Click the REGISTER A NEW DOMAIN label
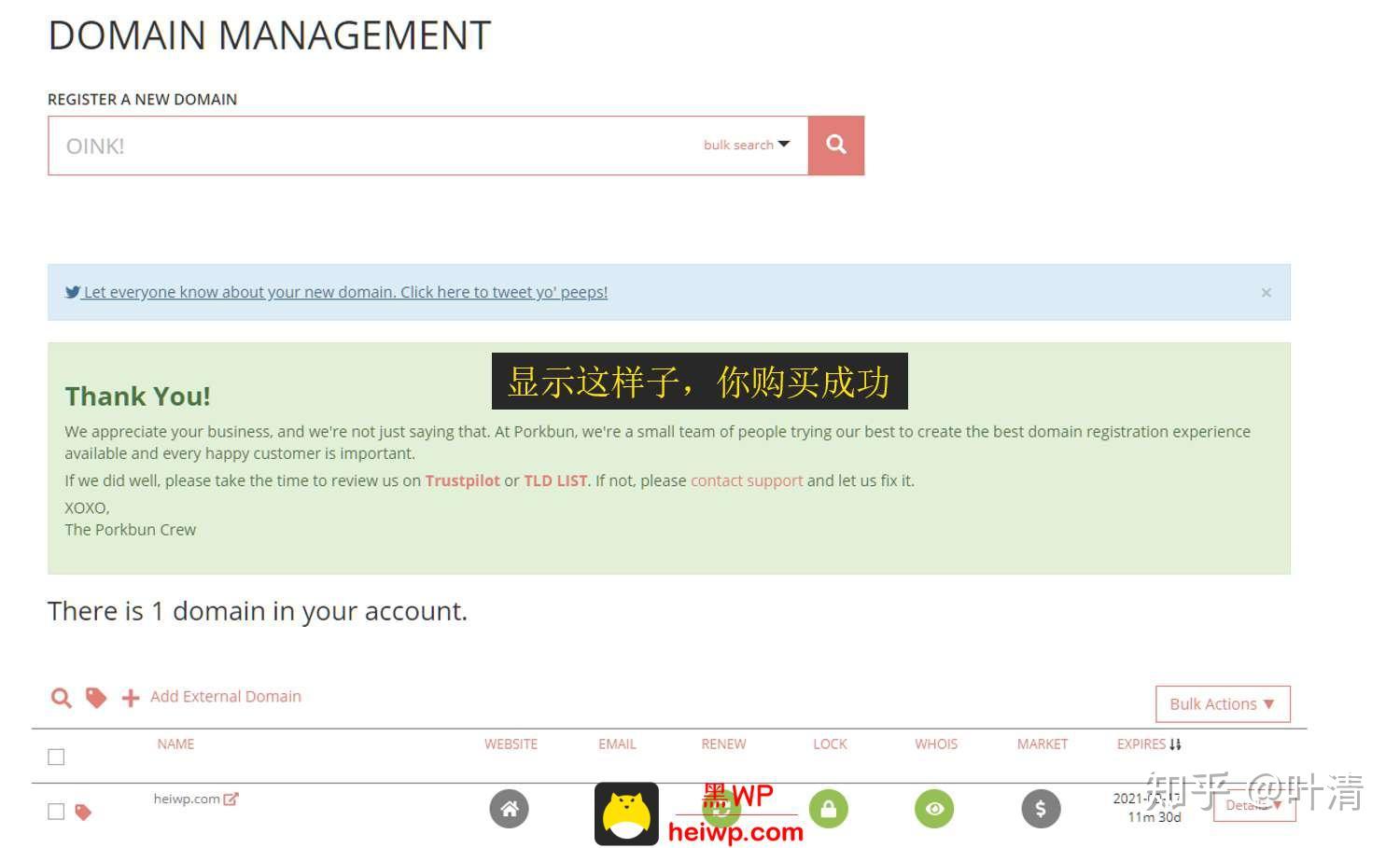The width and height of the screenshot is (1400, 848). [x=142, y=99]
